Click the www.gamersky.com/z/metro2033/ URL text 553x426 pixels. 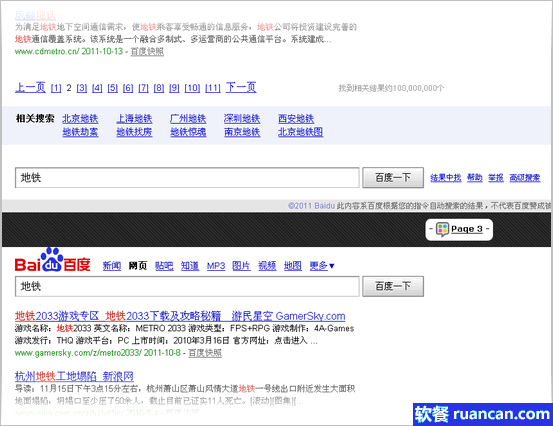78,353
